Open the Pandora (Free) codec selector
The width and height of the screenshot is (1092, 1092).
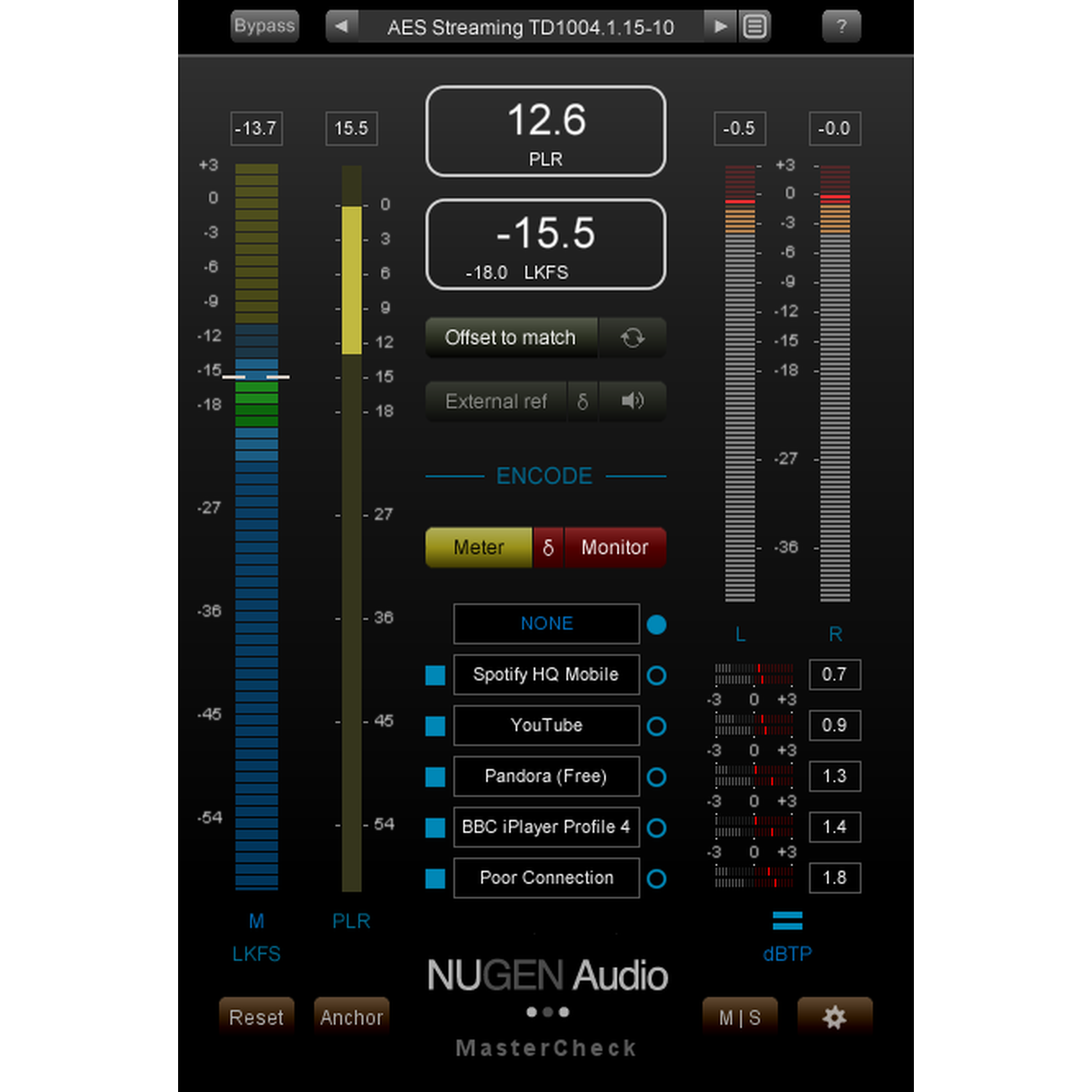546,776
